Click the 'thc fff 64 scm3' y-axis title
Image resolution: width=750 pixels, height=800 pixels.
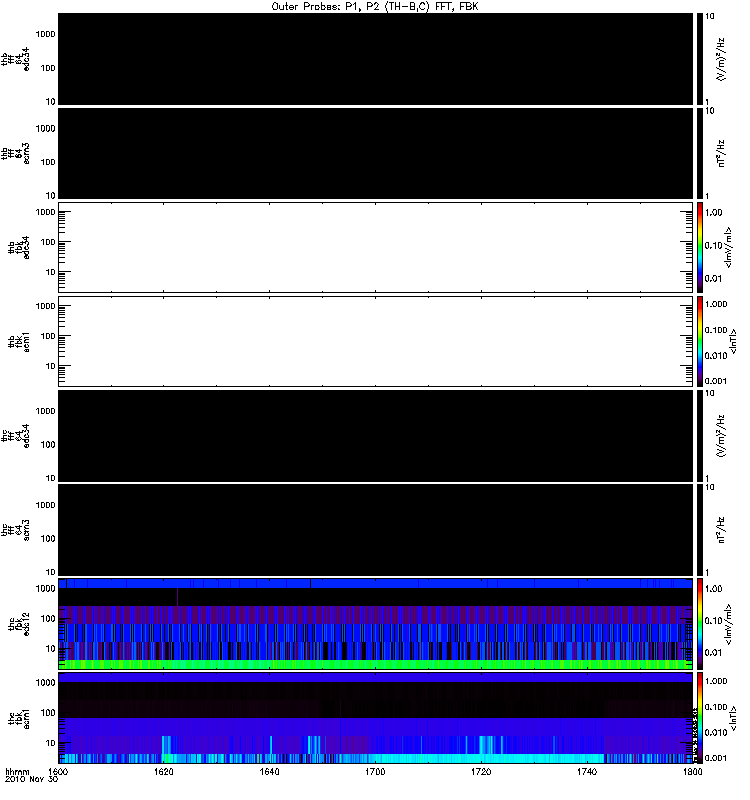tap(15, 530)
